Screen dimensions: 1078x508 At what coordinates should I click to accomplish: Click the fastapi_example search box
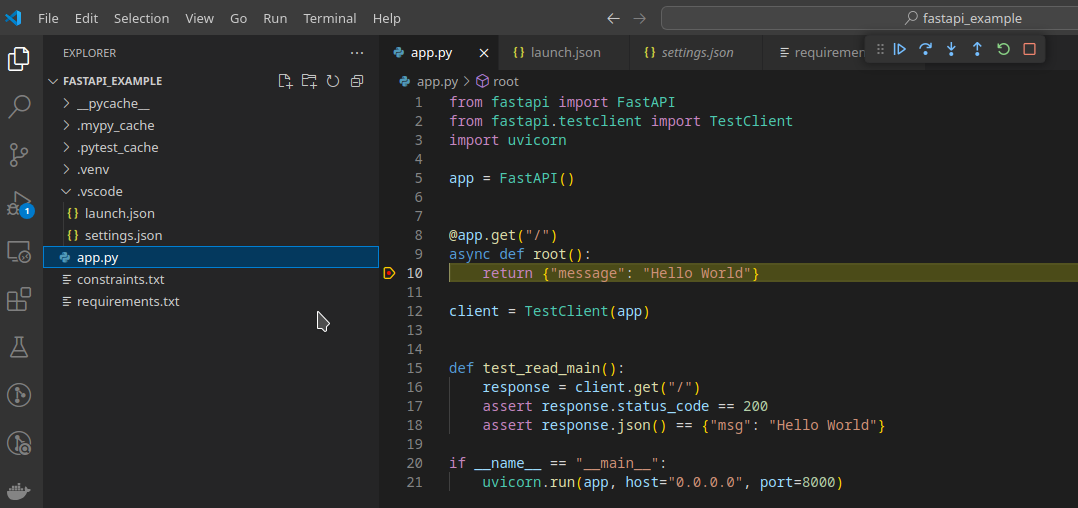pyautogui.click(x=870, y=19)
